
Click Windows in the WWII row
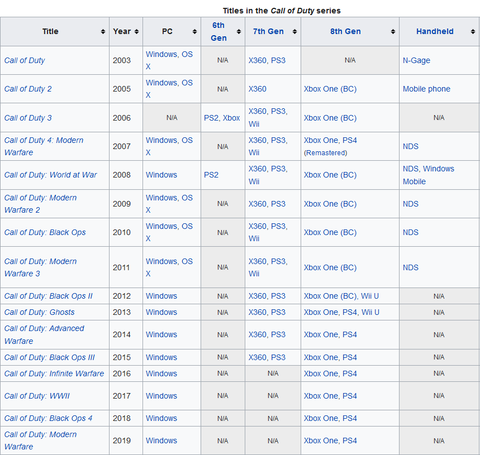point(161,396)
